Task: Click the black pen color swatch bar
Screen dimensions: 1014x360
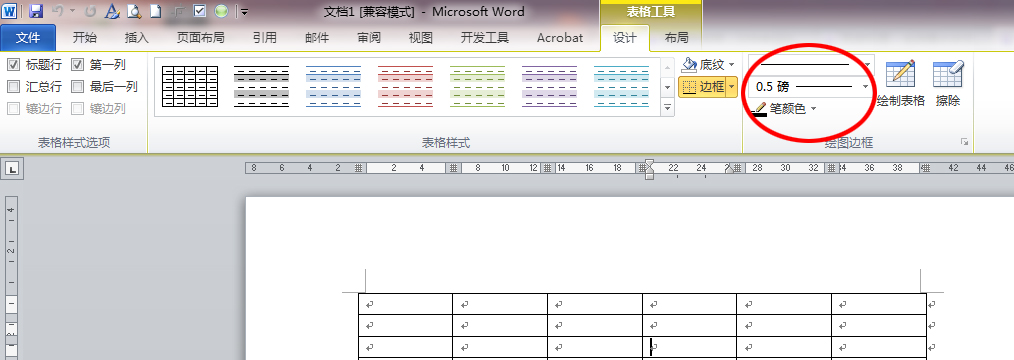Action: click(759, 115)
